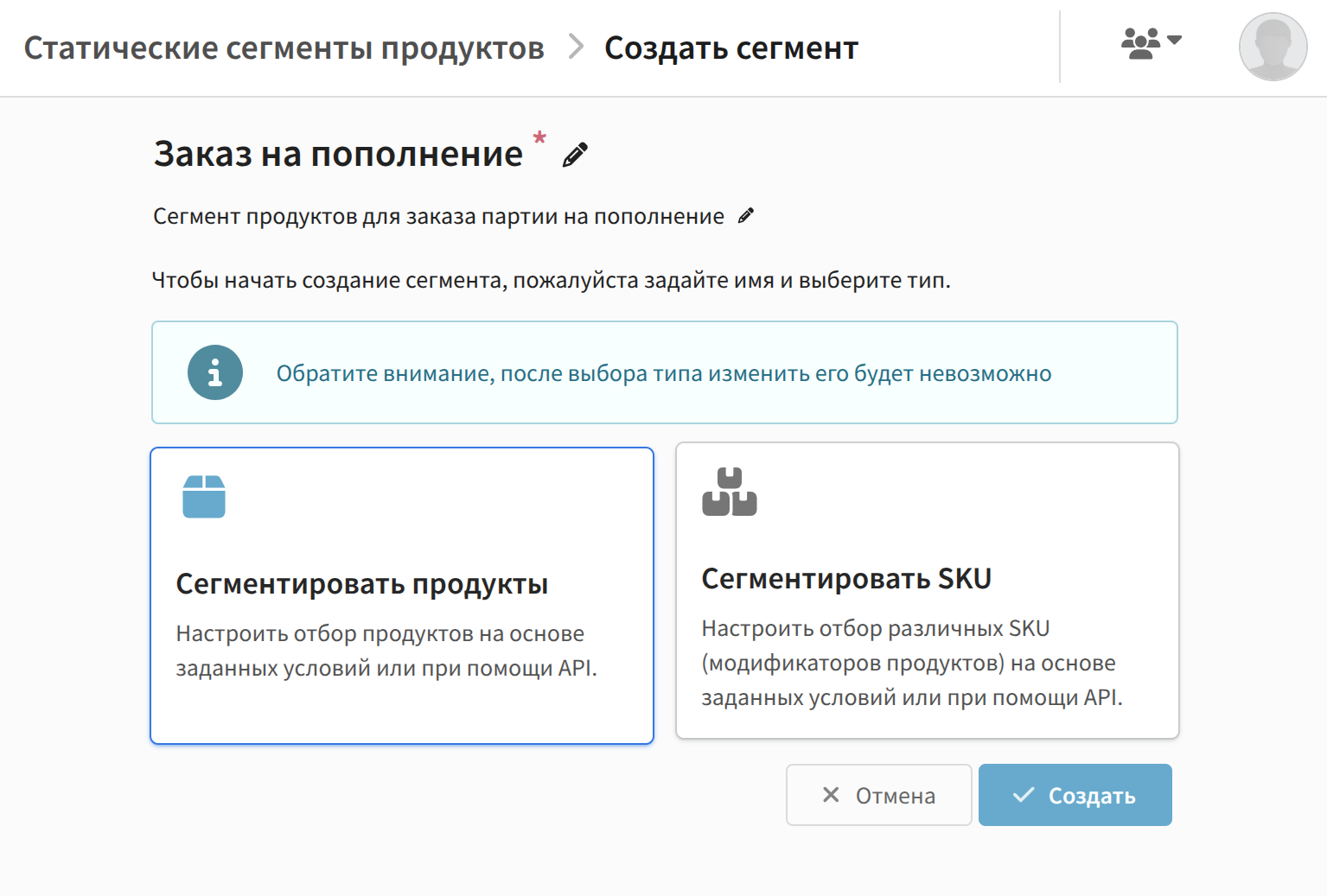The image size is (1327, 896).
Task: Click the blue box icon on the products card
Action: click(x=204, y=497)
